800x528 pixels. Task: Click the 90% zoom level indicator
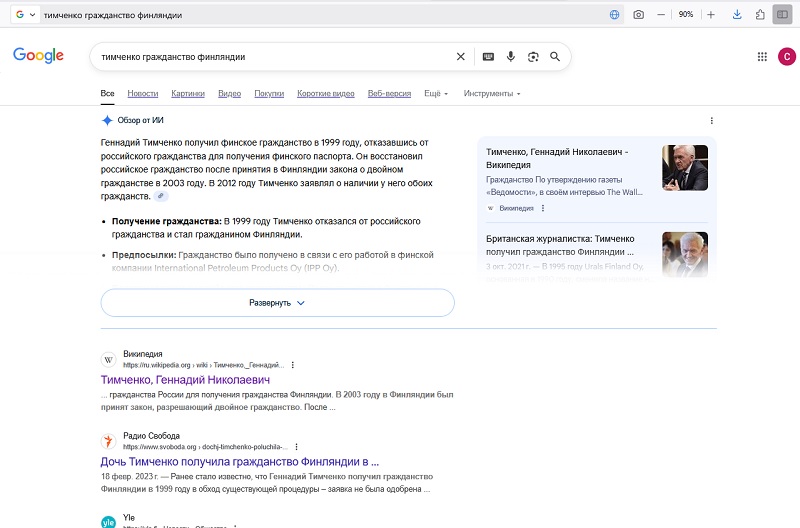pyautogui.click(x=686, y=15)
